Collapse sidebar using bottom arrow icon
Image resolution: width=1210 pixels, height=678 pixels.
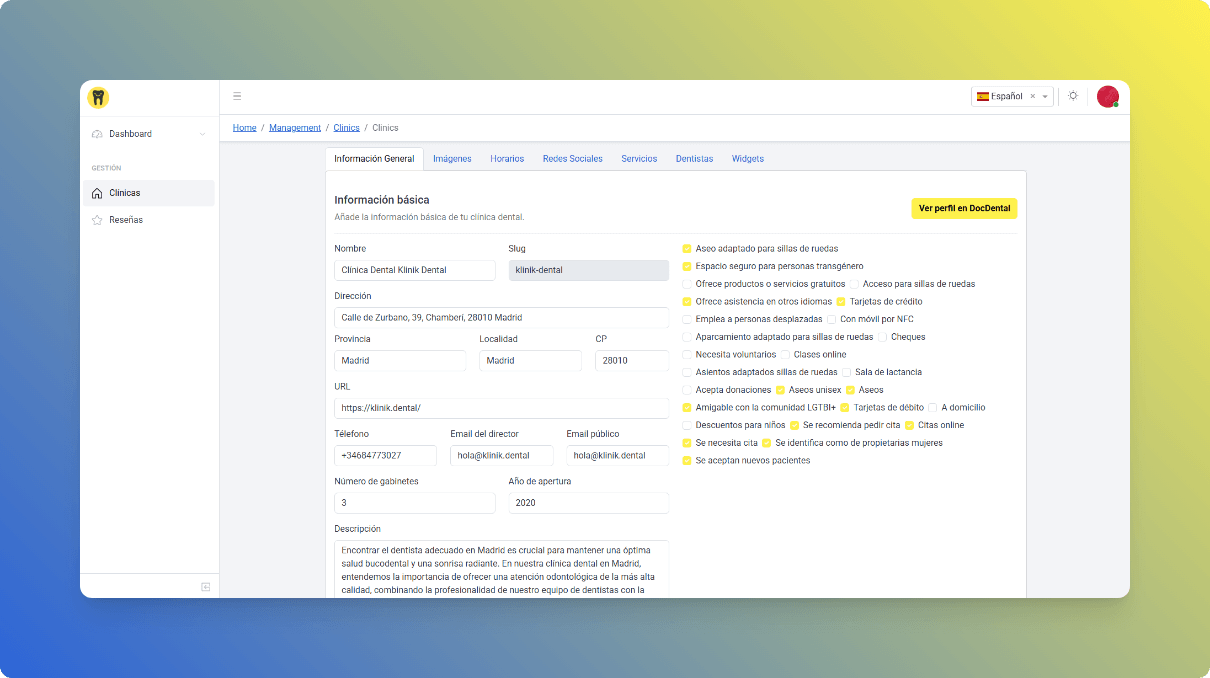coord(205,587)
